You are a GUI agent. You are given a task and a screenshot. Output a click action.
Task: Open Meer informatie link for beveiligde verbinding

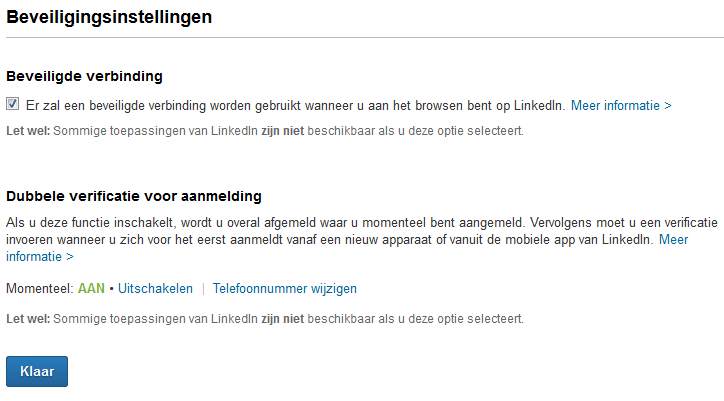(620, 104)
